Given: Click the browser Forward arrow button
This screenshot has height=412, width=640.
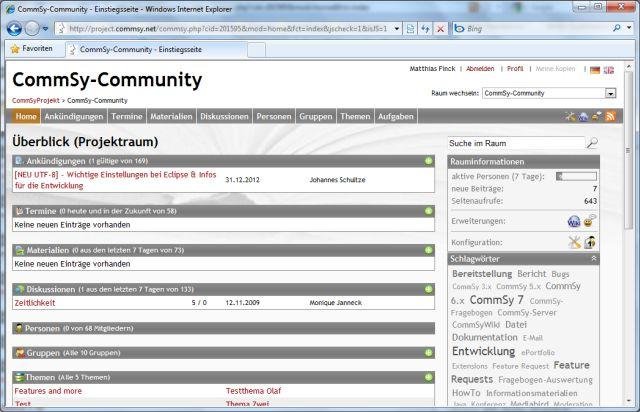Looking at the screenshot, I should click(x=32, y=29).
